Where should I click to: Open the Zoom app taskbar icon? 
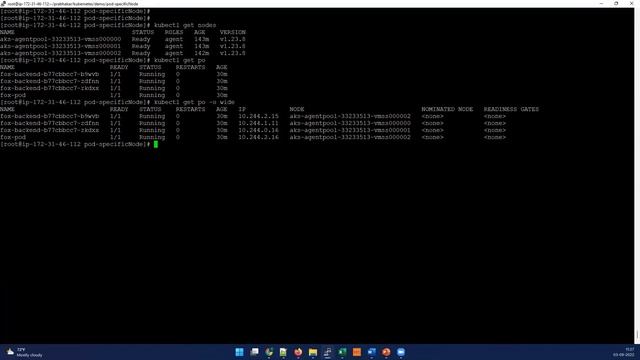click(x=401, y=352)
